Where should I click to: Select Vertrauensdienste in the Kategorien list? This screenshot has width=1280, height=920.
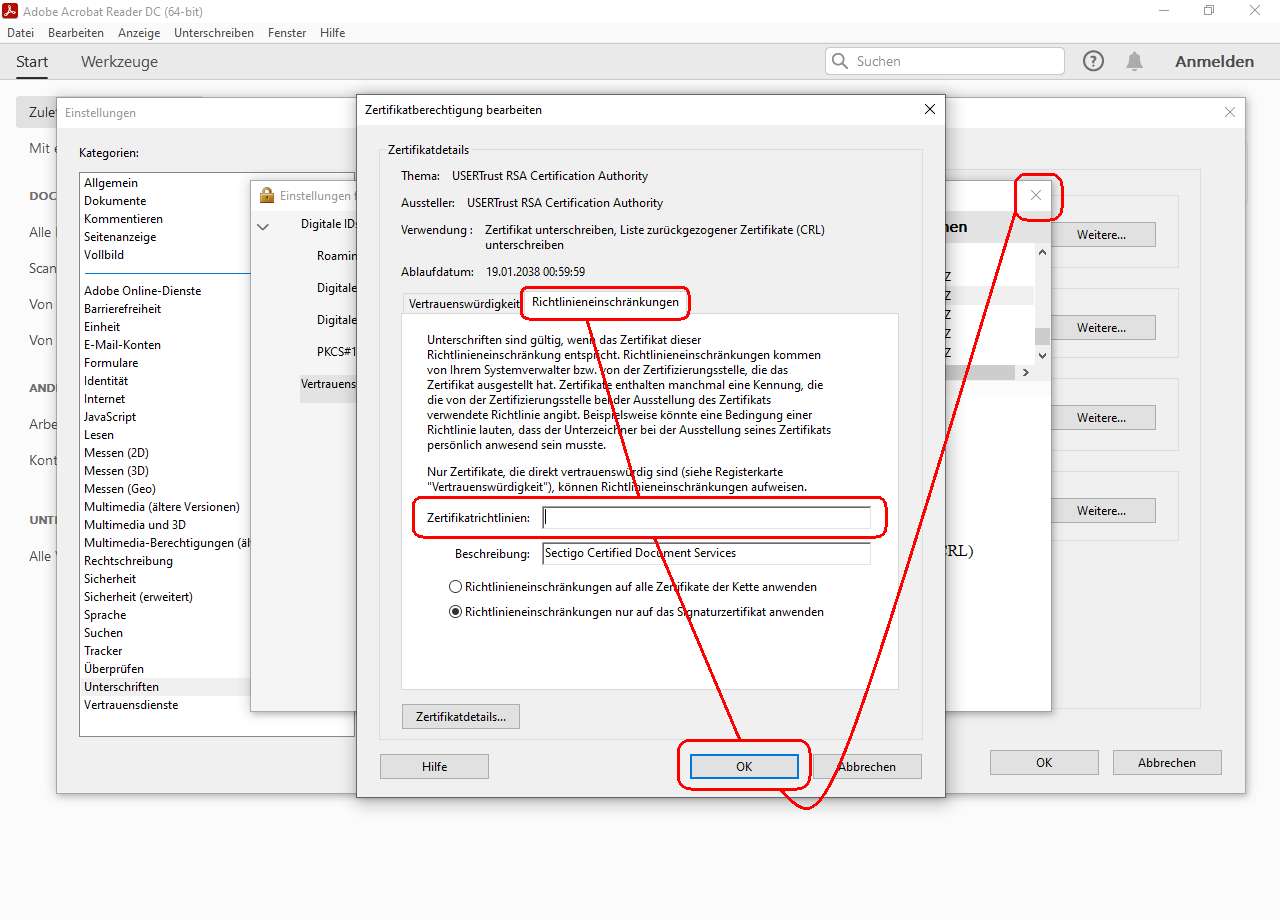pos(131,705)
